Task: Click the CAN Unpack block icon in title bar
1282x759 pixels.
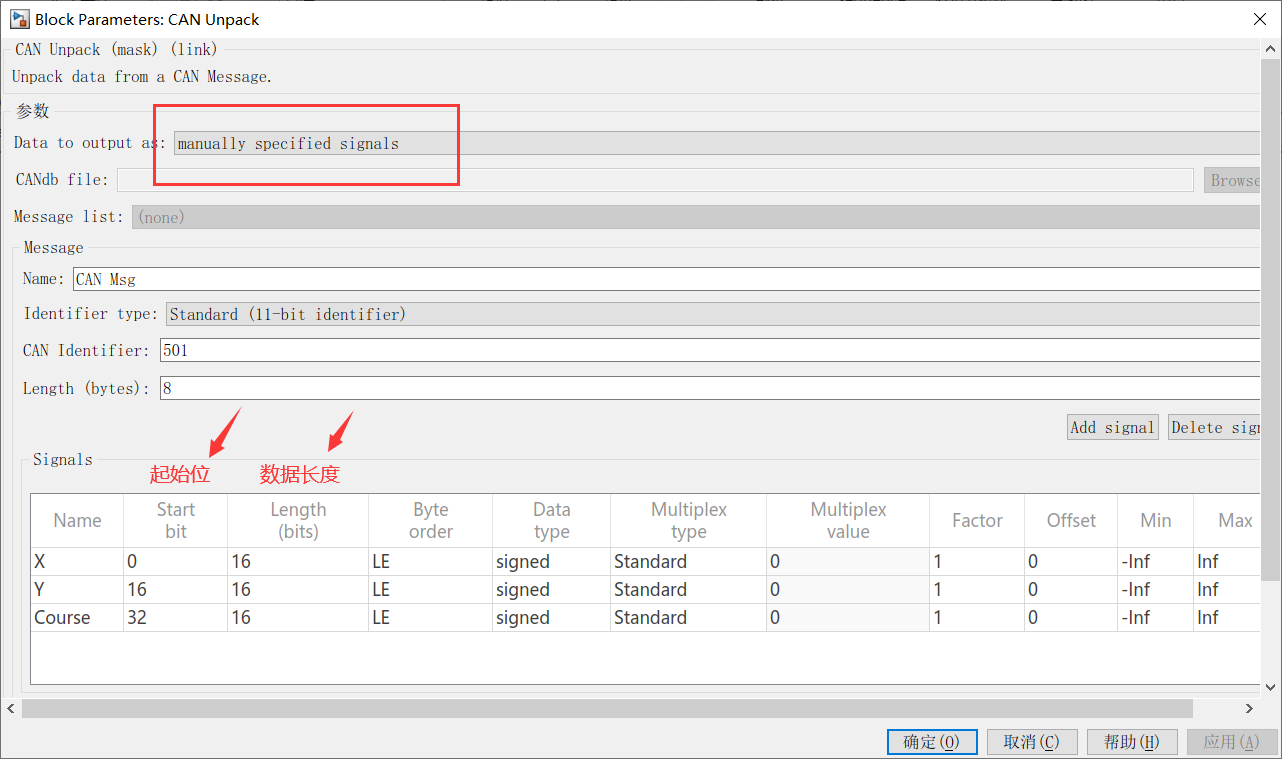Action: (20, 19)
